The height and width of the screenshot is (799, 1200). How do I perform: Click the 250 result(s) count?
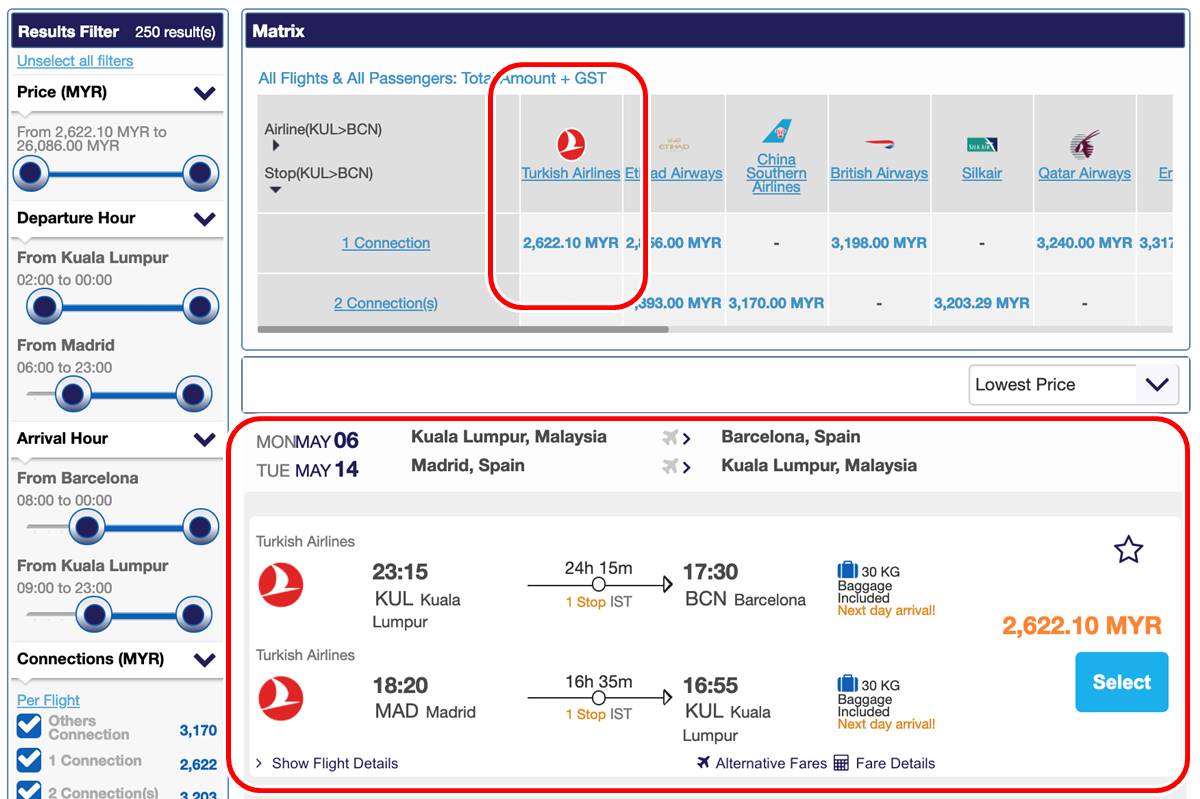pyautogui.click(x=175, y=32)
